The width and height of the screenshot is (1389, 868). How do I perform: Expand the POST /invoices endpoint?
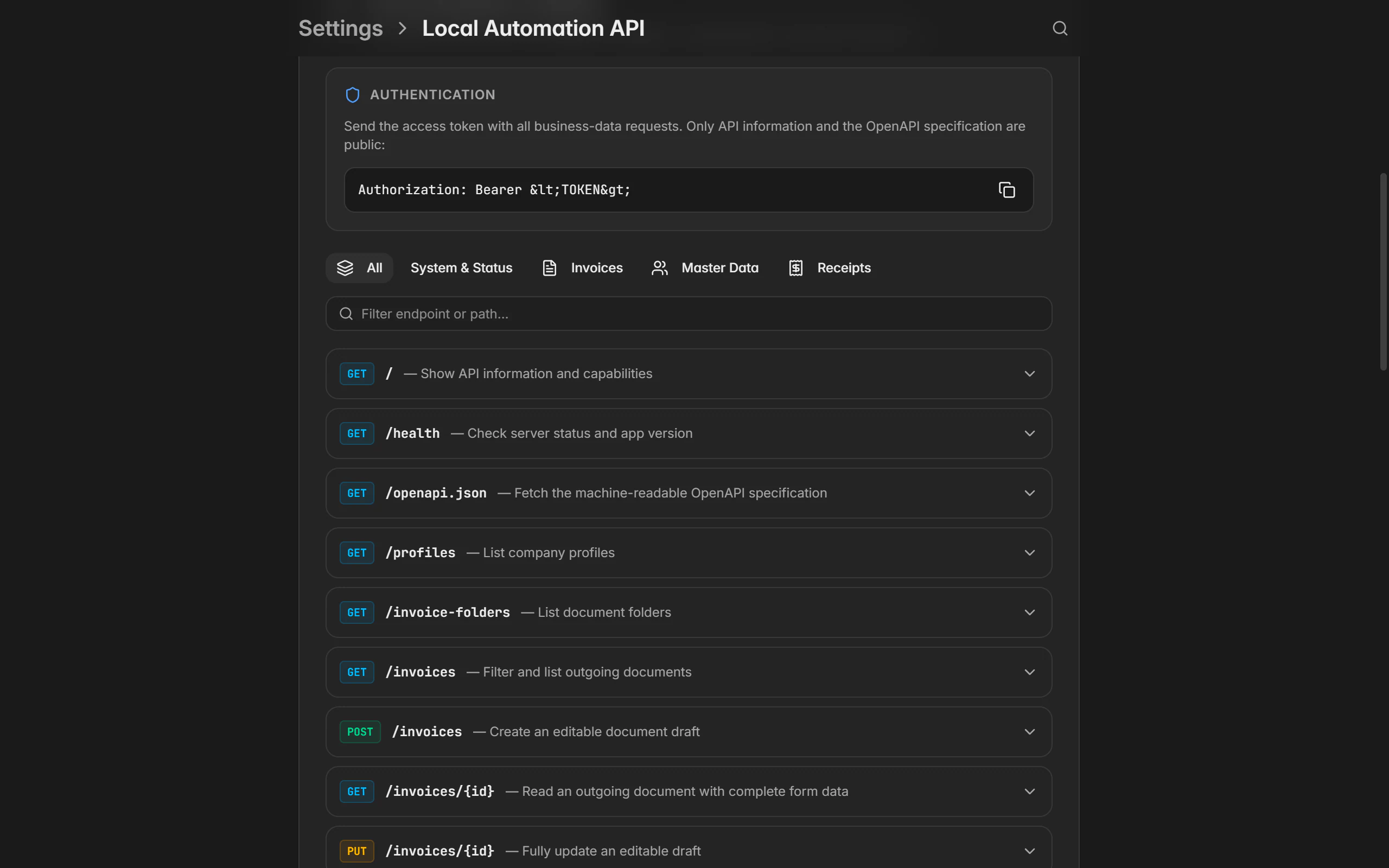(689, 732)
